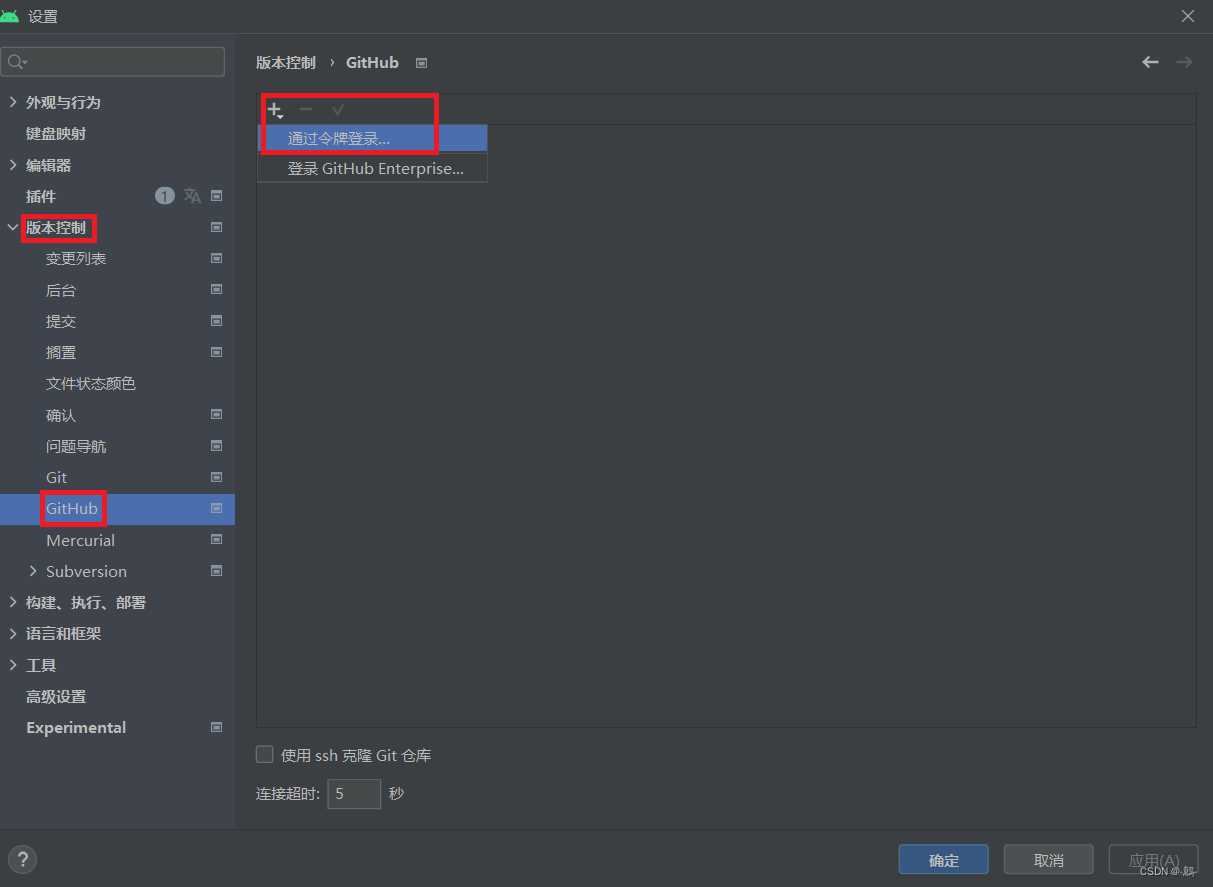
Task: Click the project icon beside Experimental
Action: pos(217,727)
